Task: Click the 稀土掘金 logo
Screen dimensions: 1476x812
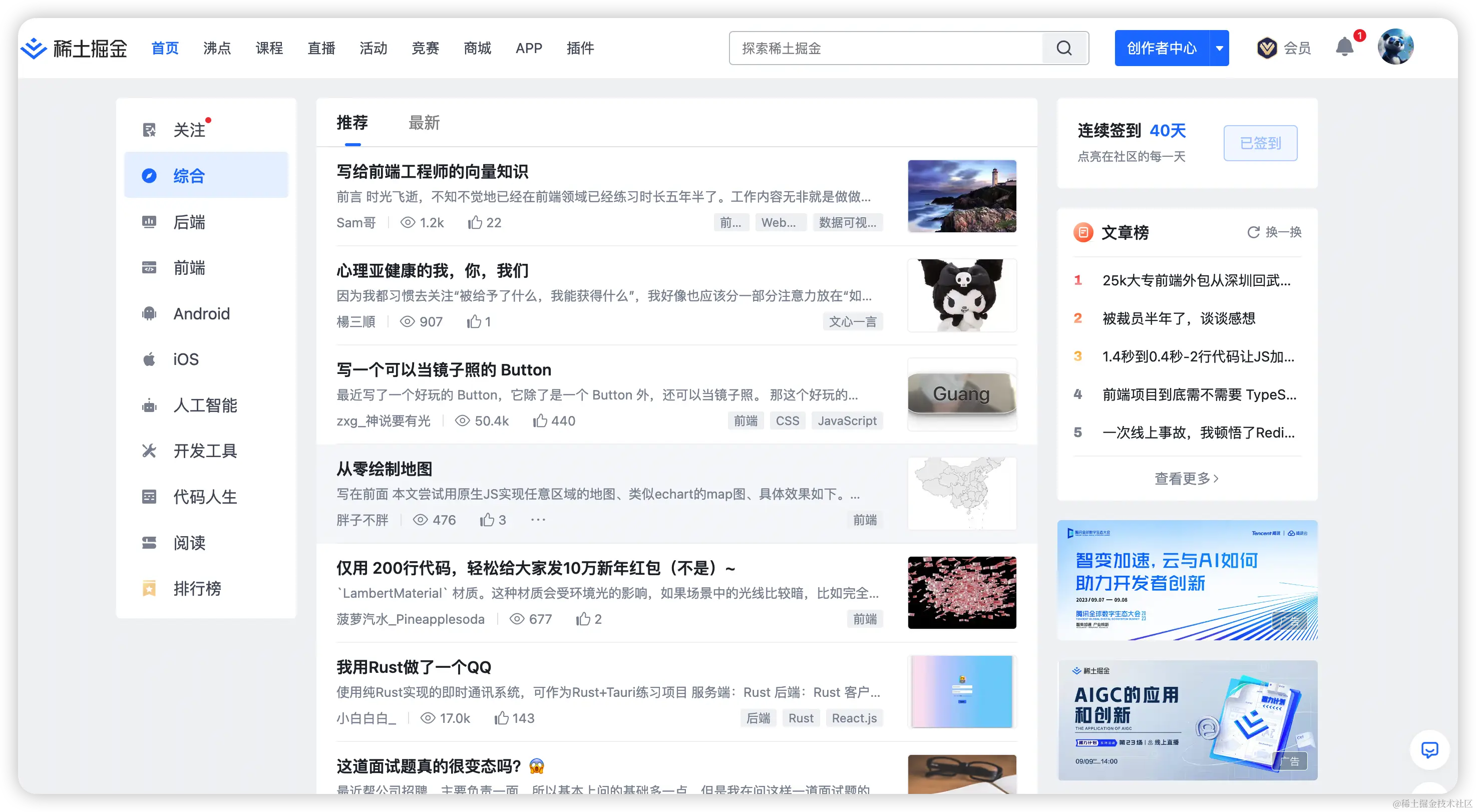Action: coord(74,48)
